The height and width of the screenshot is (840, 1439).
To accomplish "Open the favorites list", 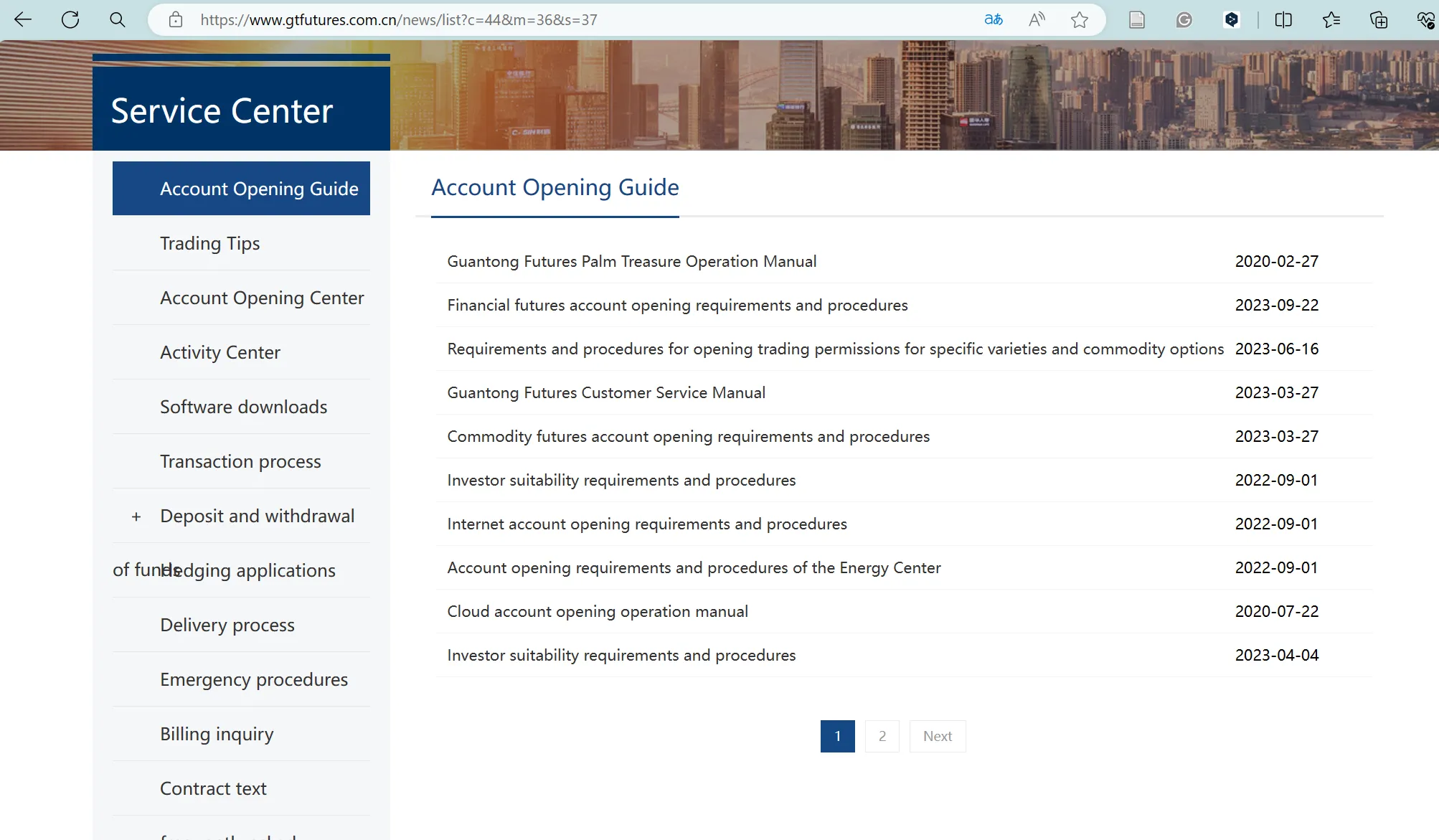I will [x=1331, y=19].
